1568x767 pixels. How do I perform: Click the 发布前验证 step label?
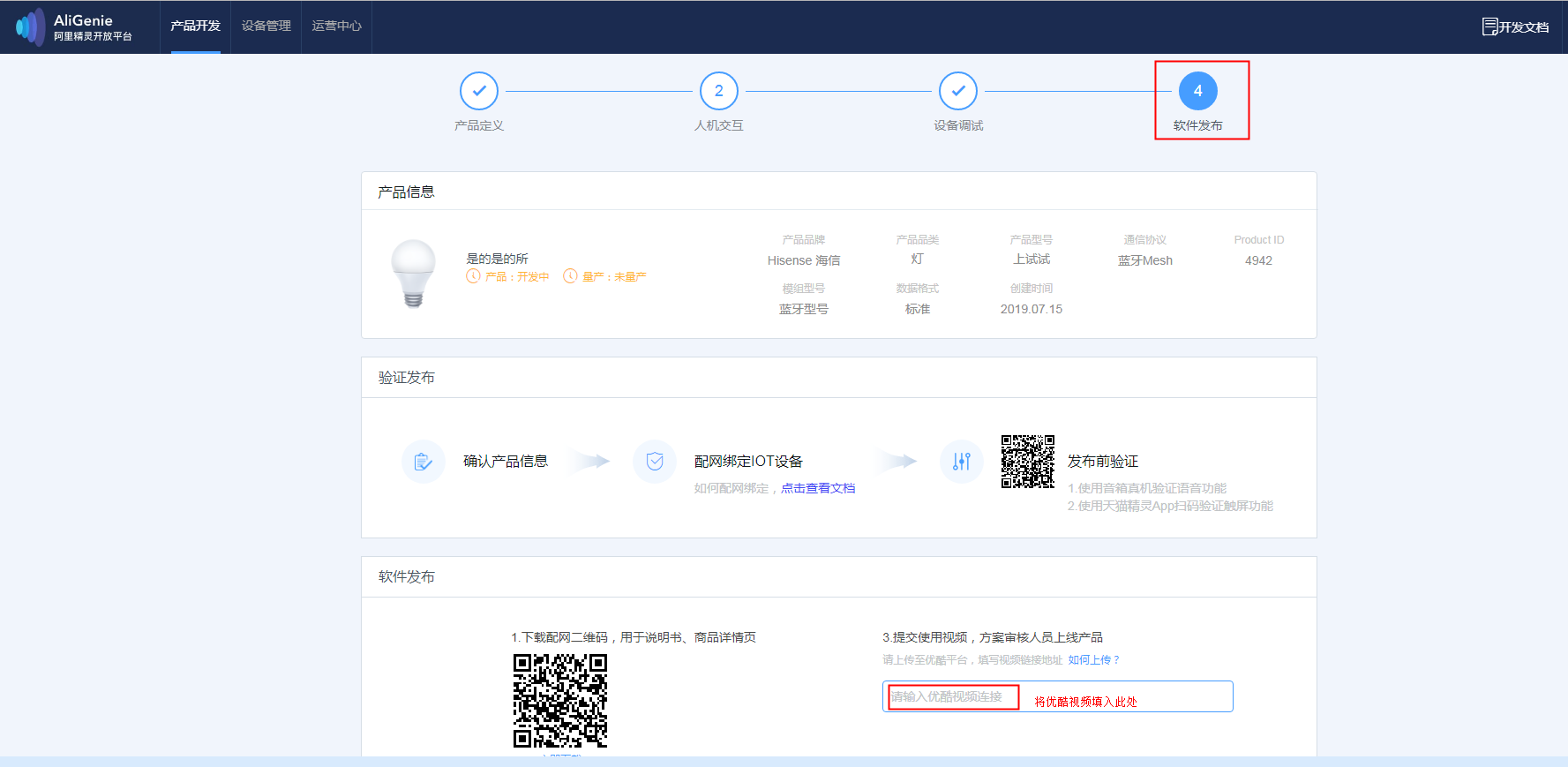point(1103,462)
